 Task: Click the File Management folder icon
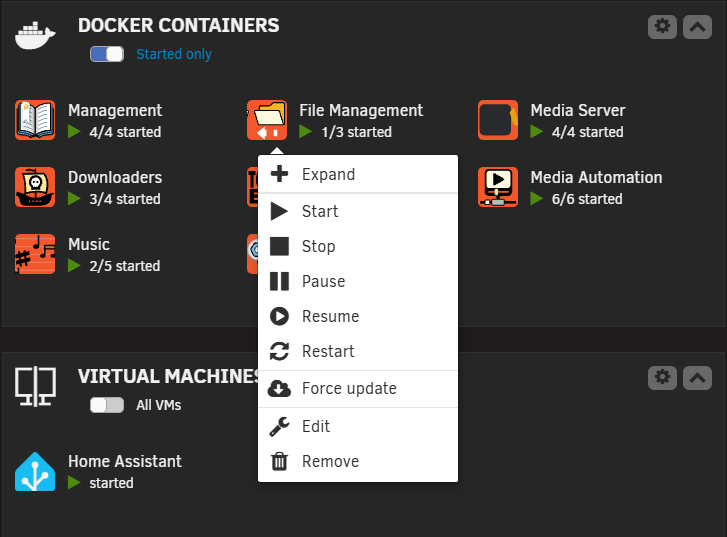(x=267, y=120)
